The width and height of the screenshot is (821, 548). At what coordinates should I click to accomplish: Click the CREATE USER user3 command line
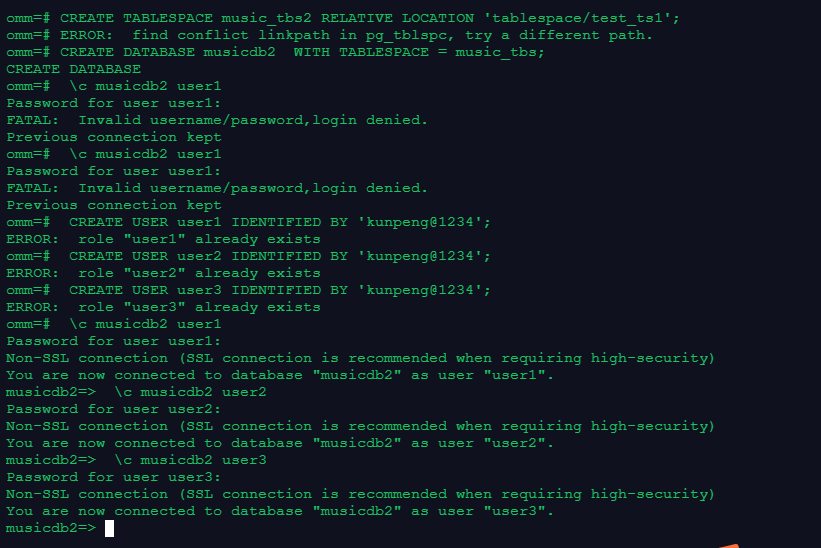point(280,290)
